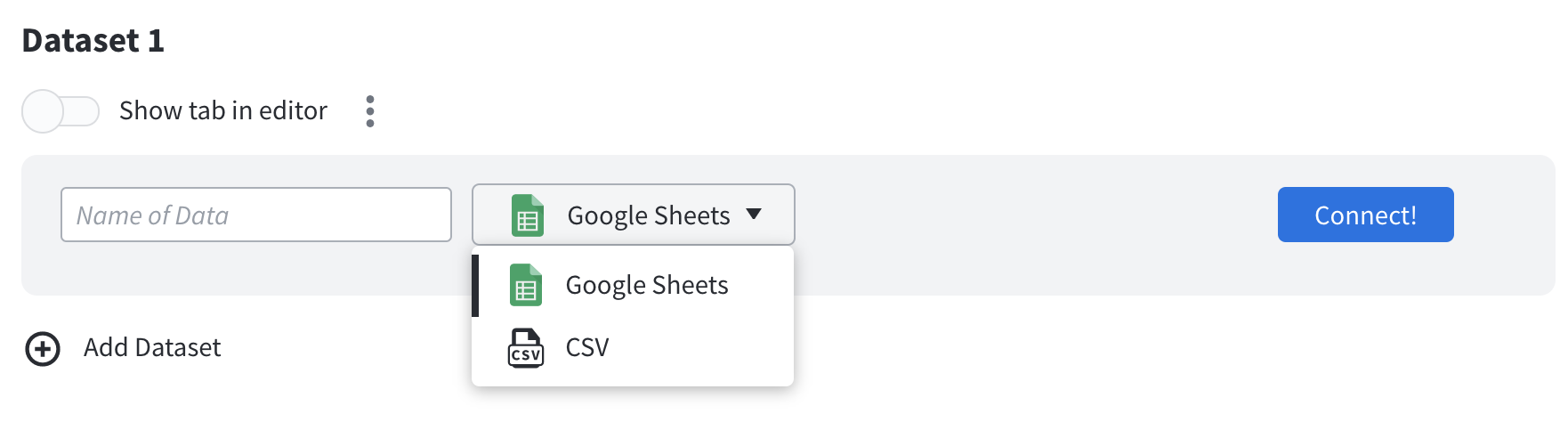Viewport: 1568px width, 422px height.
Task: Click empty gray dataset panel left of Connect!
Action: point(1032,223)
